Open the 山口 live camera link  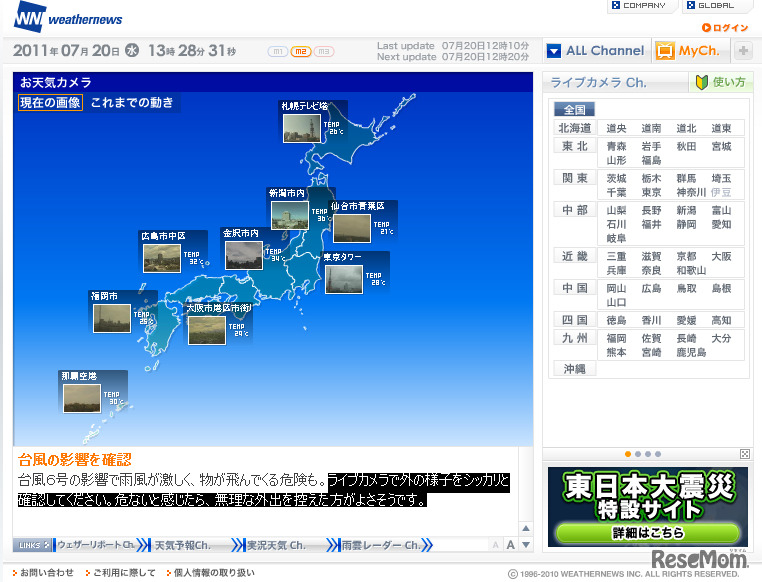click(x=616, y=302)
